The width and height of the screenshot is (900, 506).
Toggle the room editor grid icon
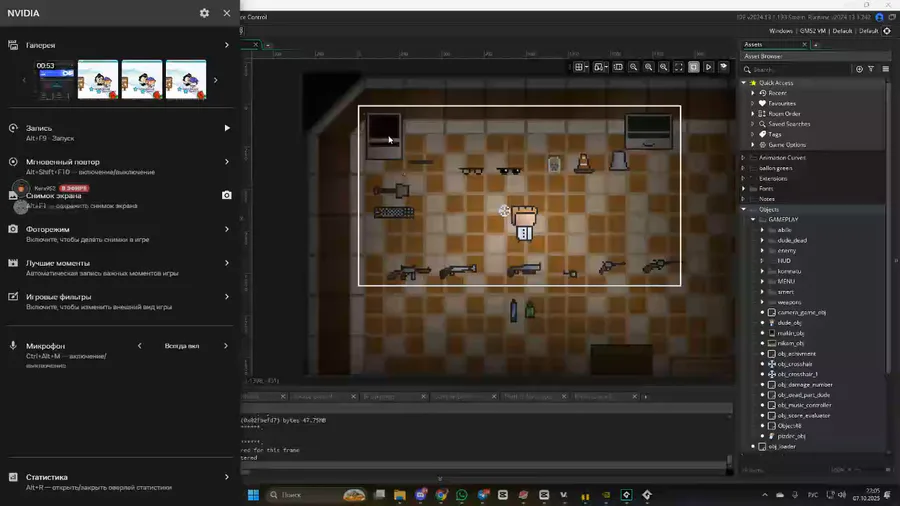pos(579,67)
